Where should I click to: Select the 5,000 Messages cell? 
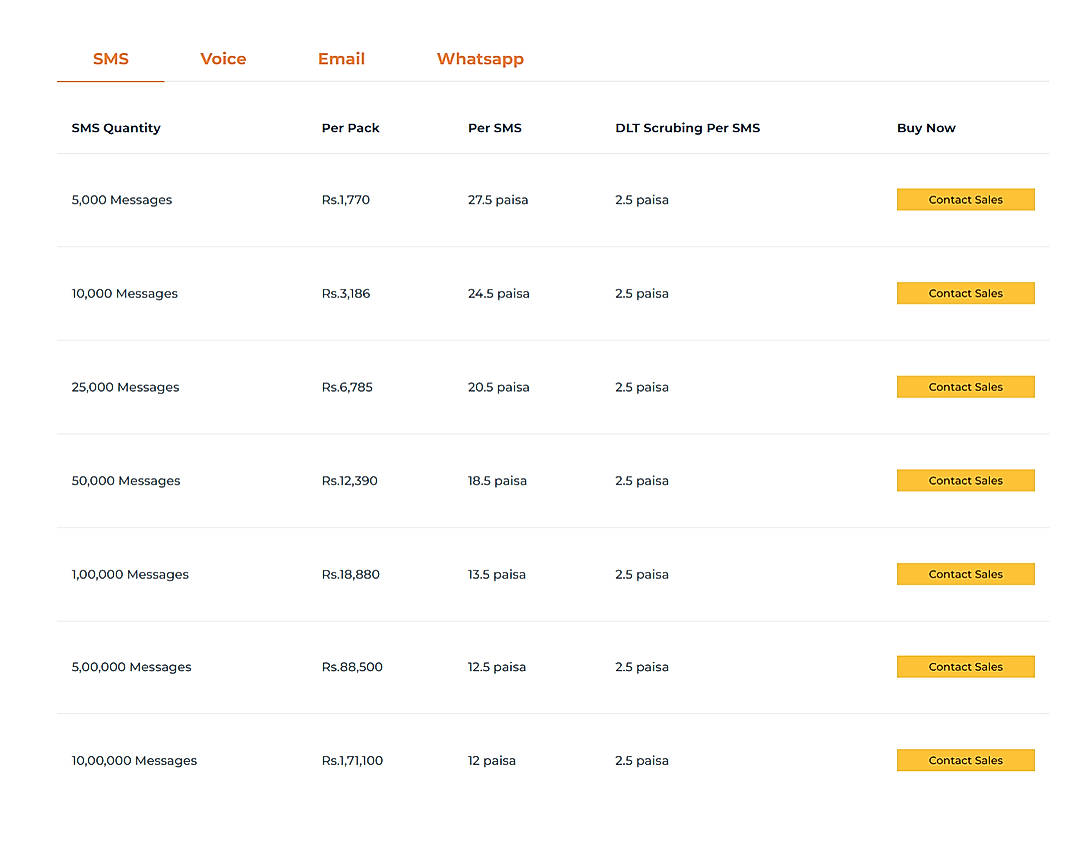pyautogui.click(x=121, y=200)
